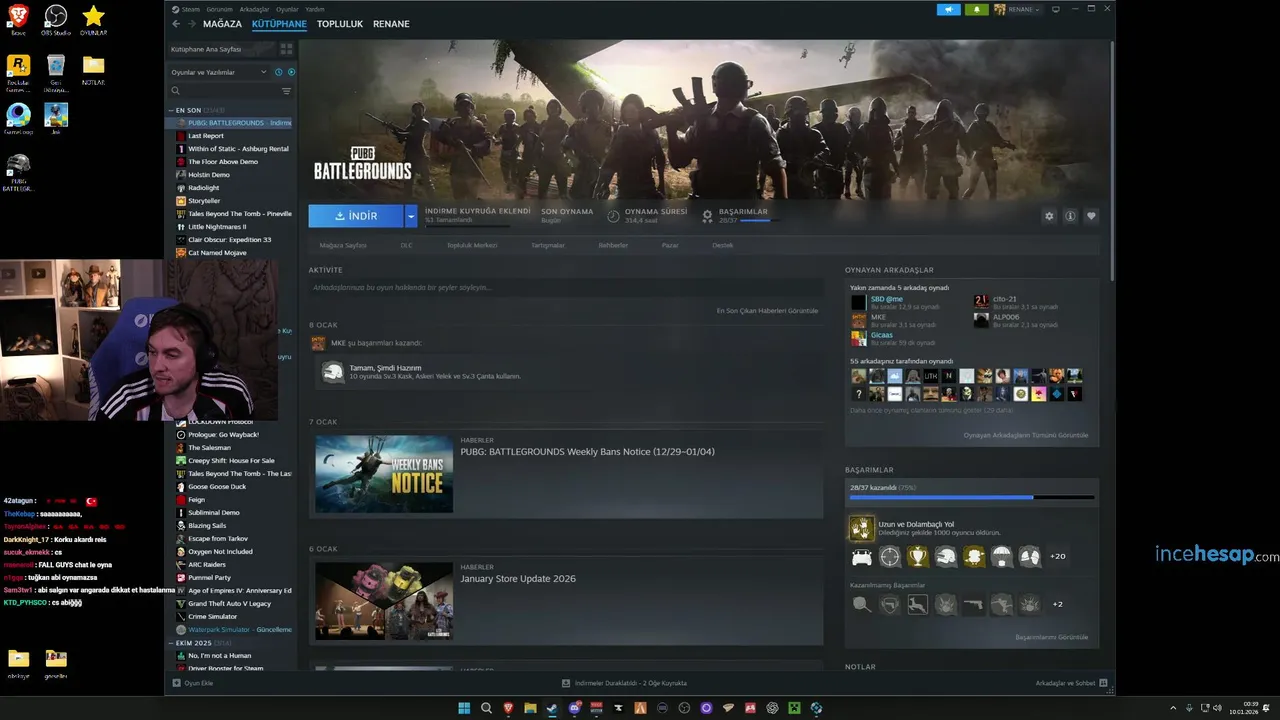
Task: Open the Rehberler link
Action: click(x=613, y=245)
